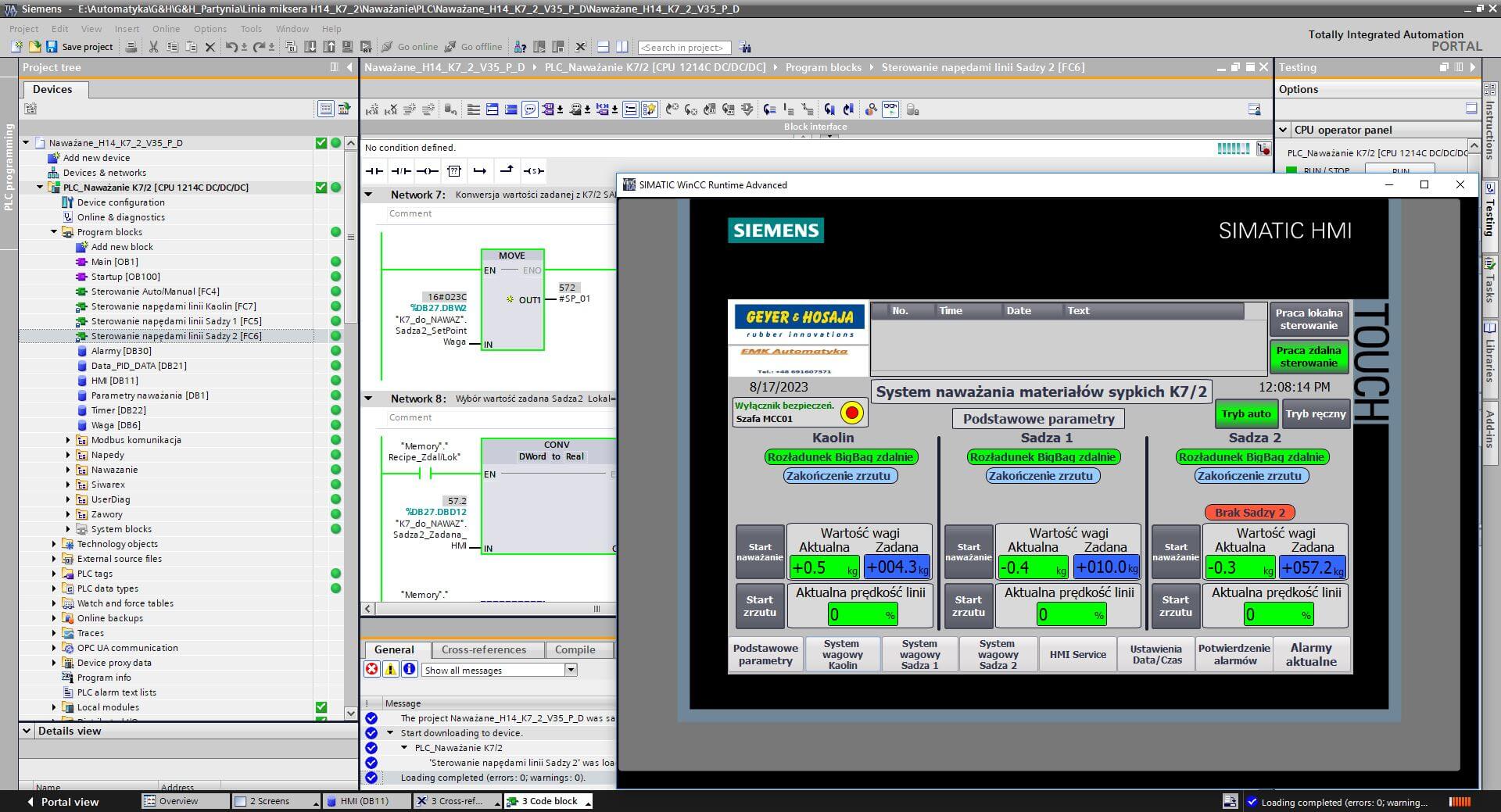Insert a normally closed contact
This screenshot has width=1501, height=812.
[x=401, y=171]
